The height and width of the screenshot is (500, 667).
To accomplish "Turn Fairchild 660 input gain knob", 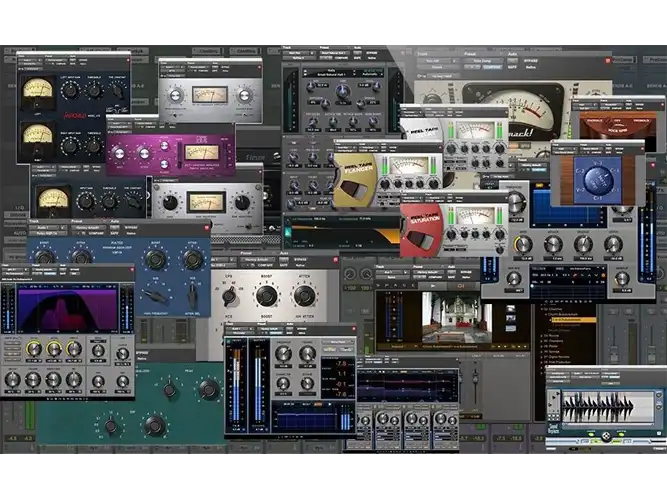I will coord(86,201).
